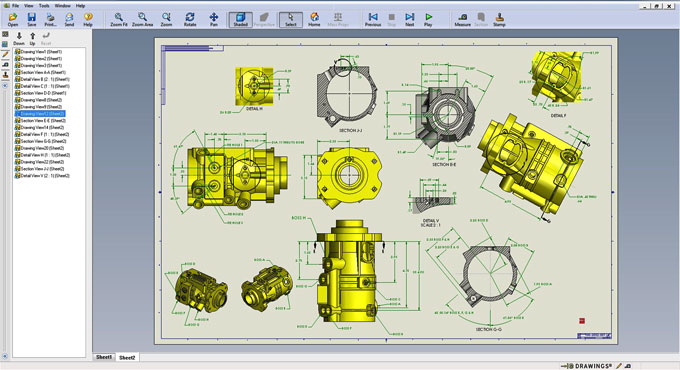The height and width of the screenshot is (370, 680).
Task: Switch to the Sheet2 tab
Action: tap(127, 357)
